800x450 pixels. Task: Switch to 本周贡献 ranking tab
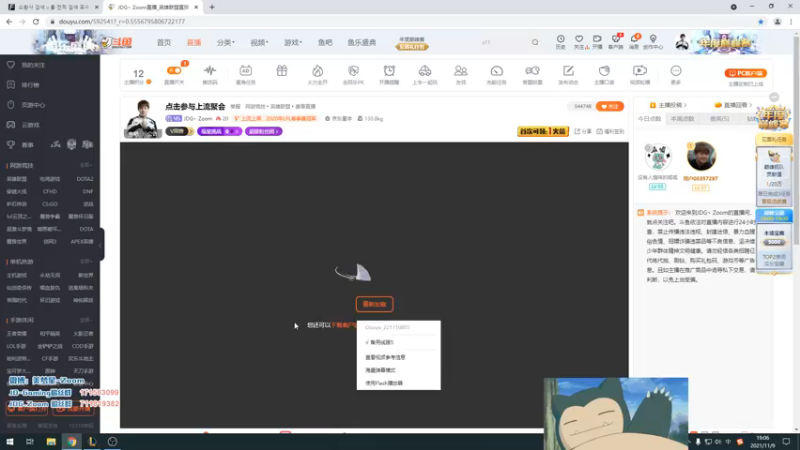[683, 118]
